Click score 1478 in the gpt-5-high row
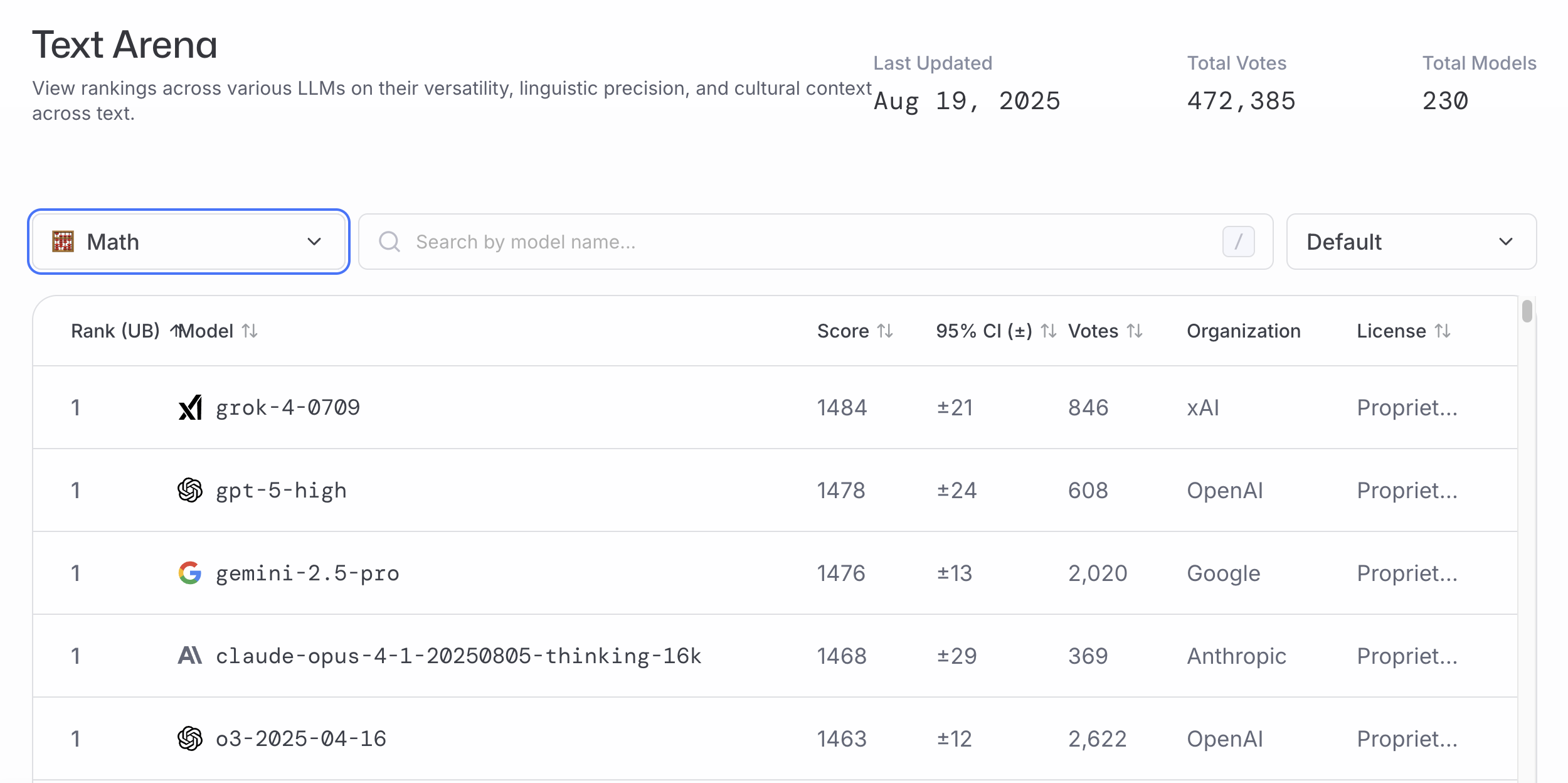Screen dimensions: 1568x783 point(841,491)
